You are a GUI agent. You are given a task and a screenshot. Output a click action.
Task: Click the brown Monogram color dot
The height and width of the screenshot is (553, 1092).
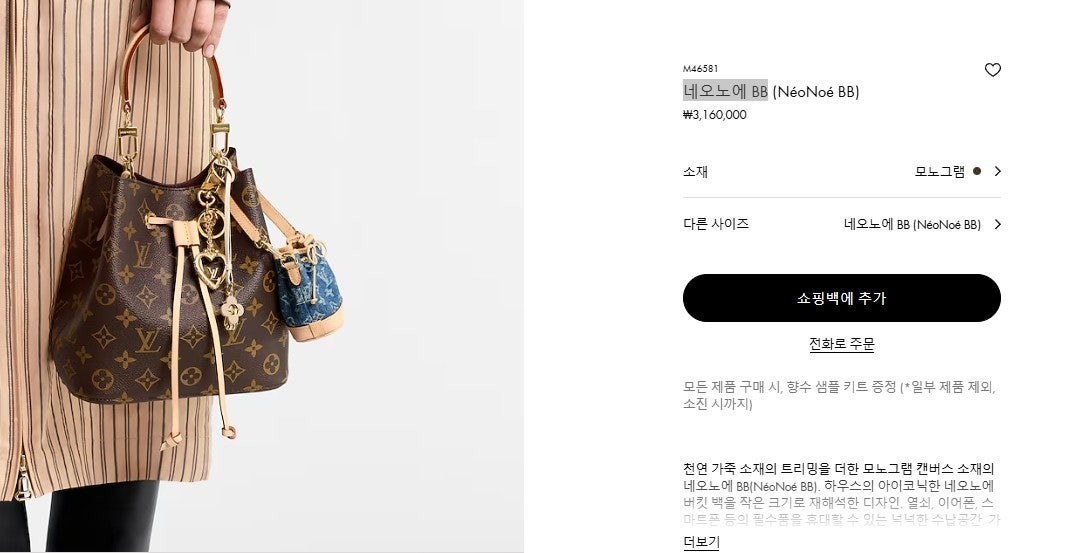(976, 171)
